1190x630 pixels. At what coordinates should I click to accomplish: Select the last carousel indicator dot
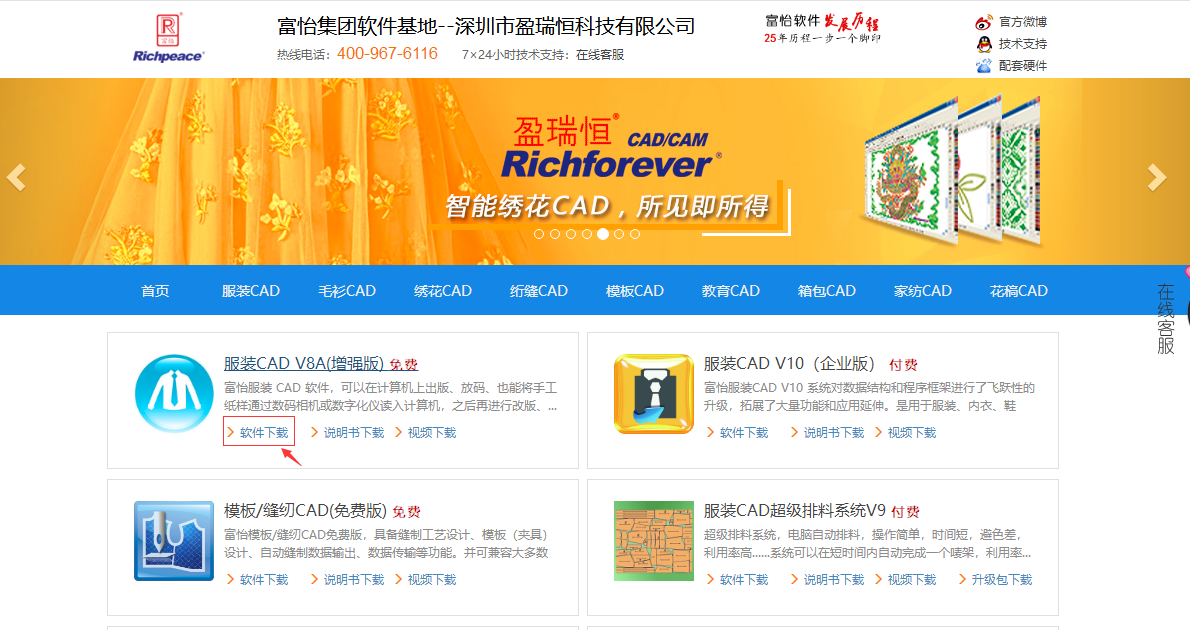635,234
